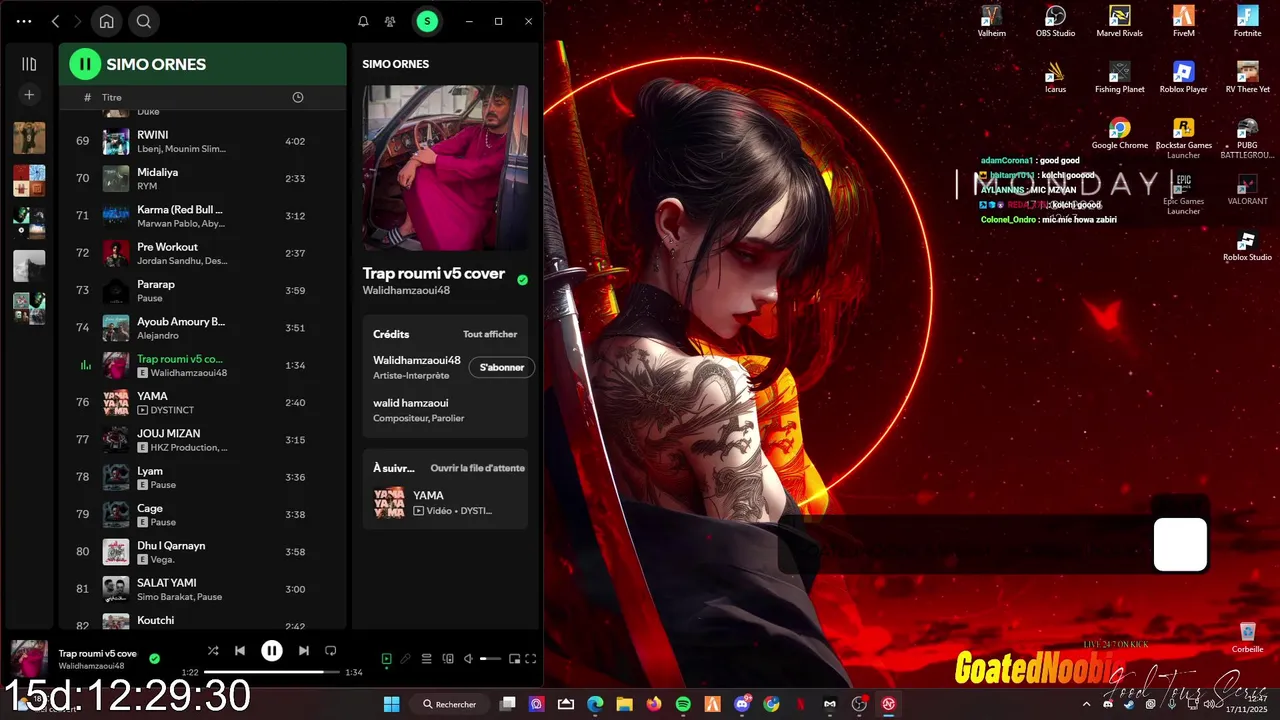Click the Trap roumi v5 cover artwork
This screenshot has height=720, width=1280.
pyautogui.click(x=445, y=168)
